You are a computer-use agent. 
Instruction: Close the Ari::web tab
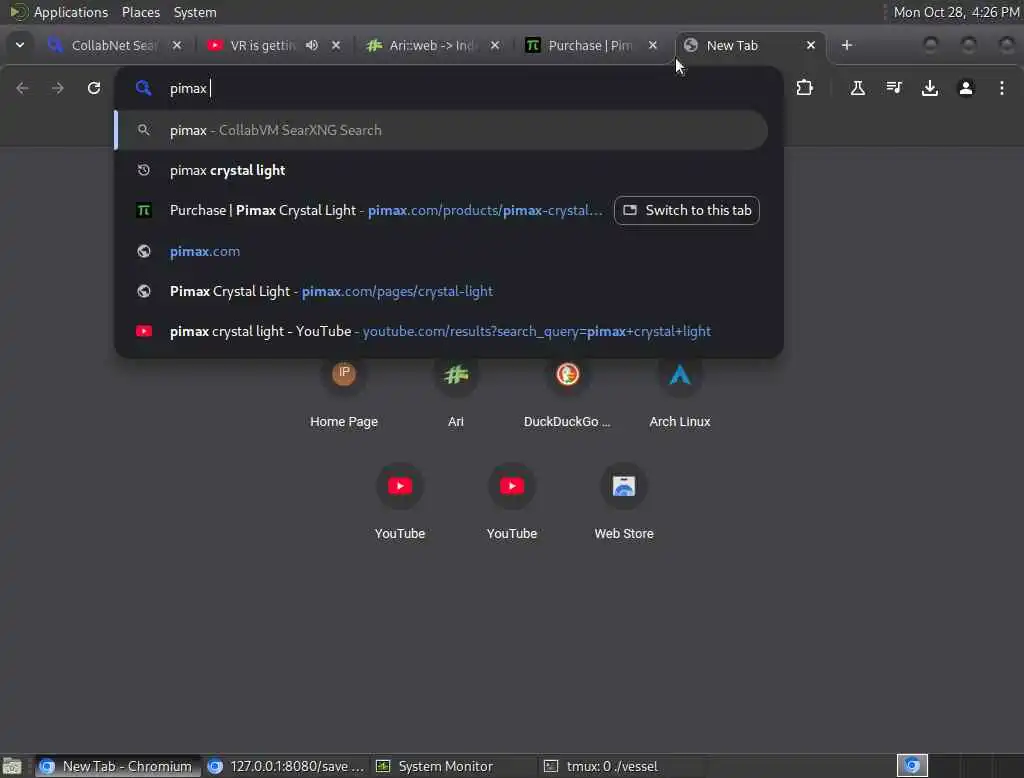(494, 45)
